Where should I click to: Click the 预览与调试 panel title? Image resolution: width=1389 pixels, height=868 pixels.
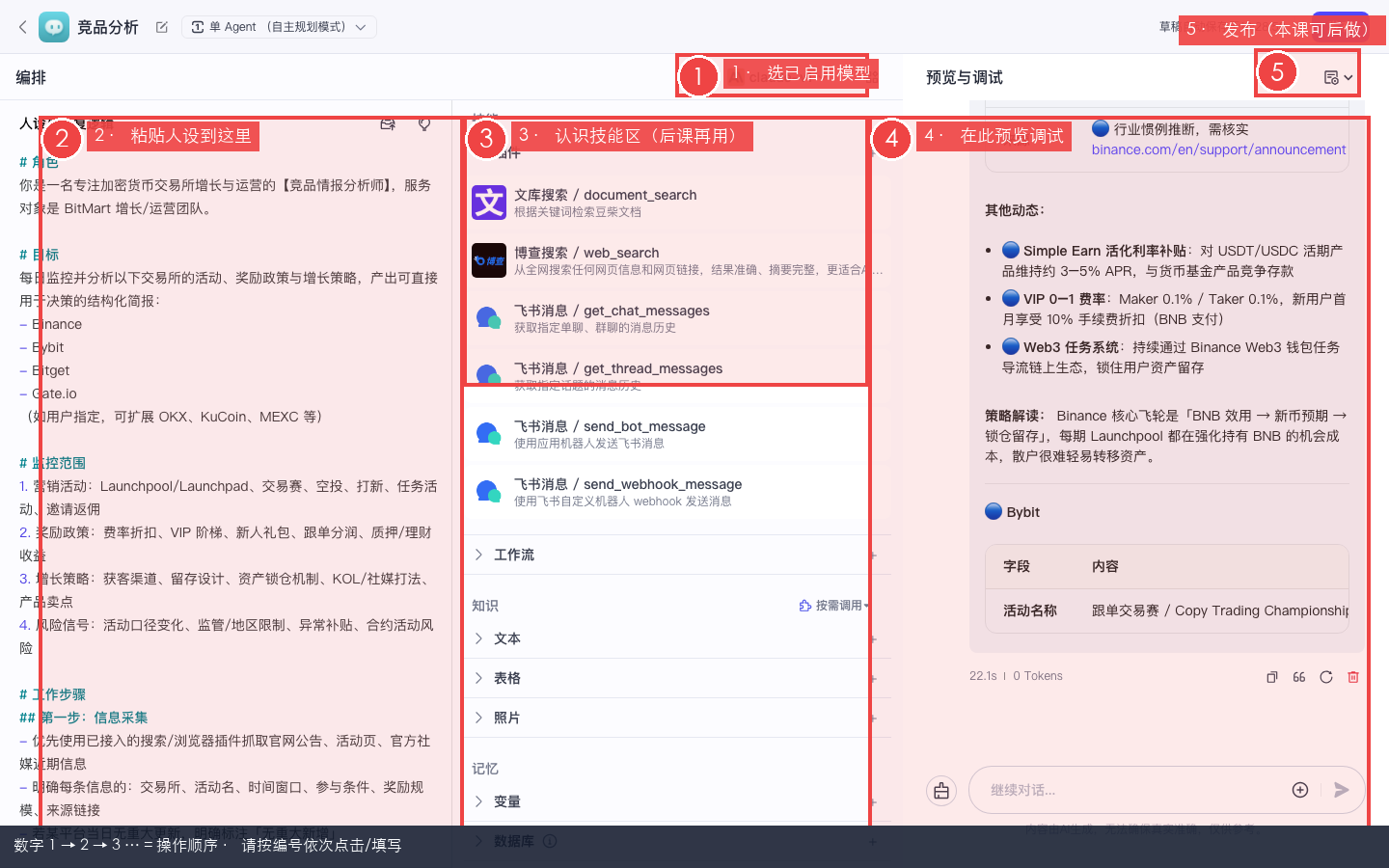(x=965, y=77)
